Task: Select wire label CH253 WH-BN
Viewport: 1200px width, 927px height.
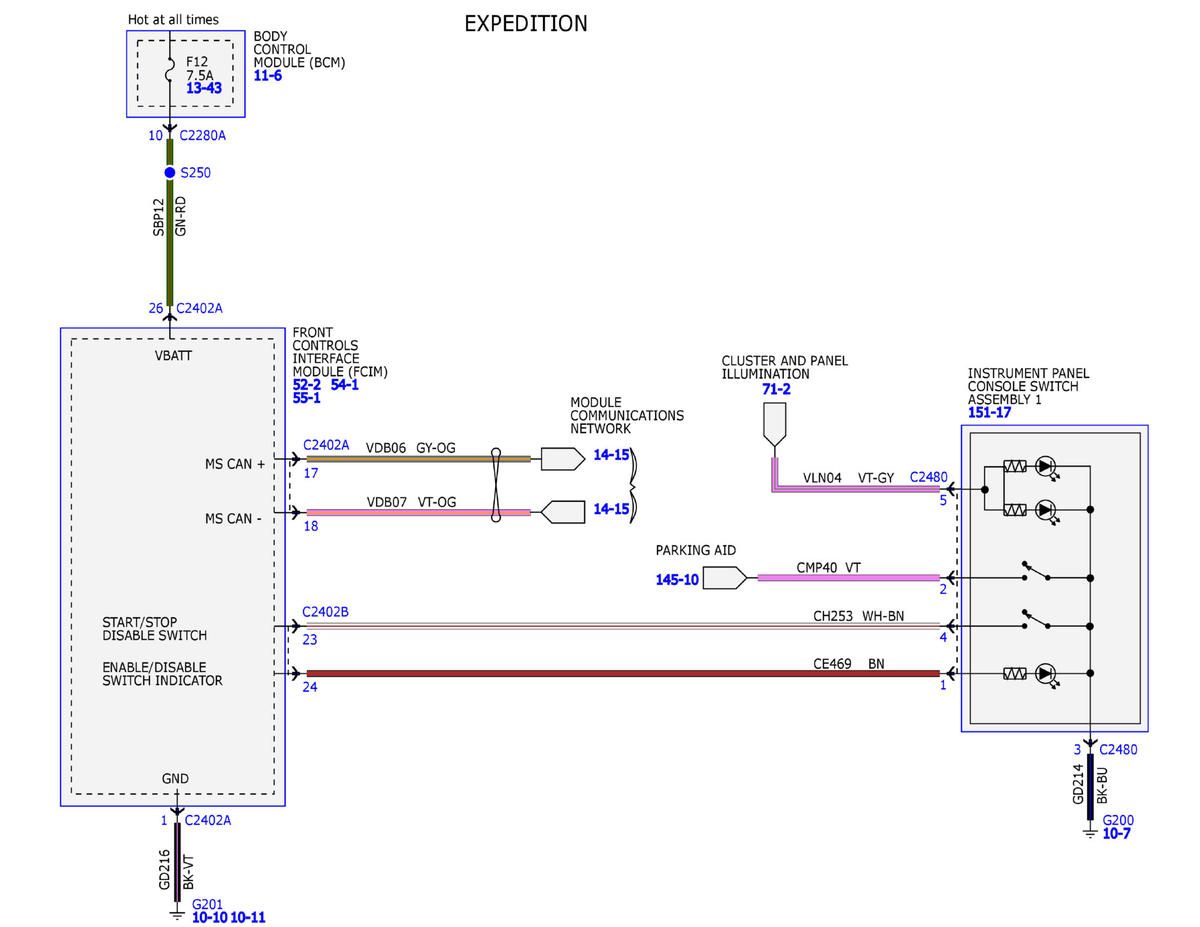Action: [x=858, y=616]
